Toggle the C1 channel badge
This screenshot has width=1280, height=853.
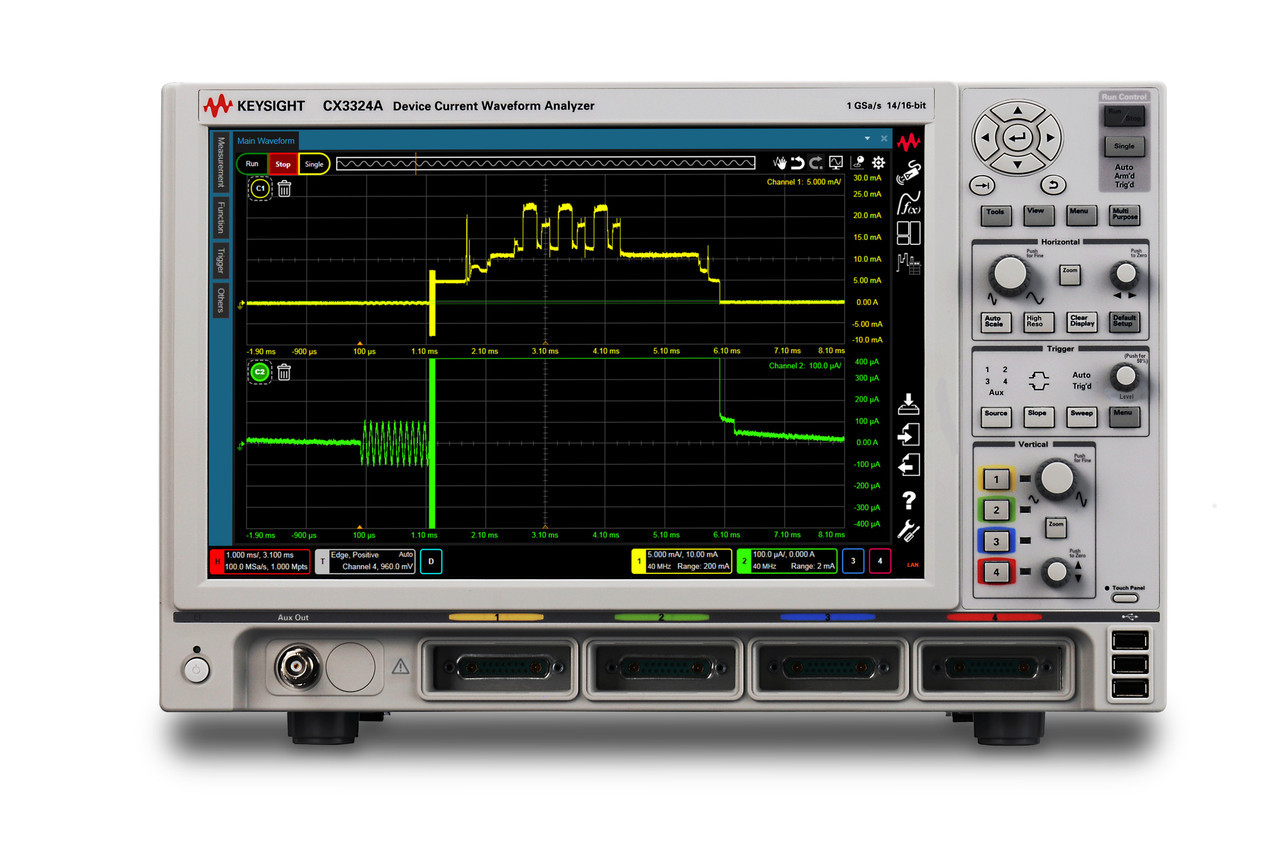click(x=259, y=189)
